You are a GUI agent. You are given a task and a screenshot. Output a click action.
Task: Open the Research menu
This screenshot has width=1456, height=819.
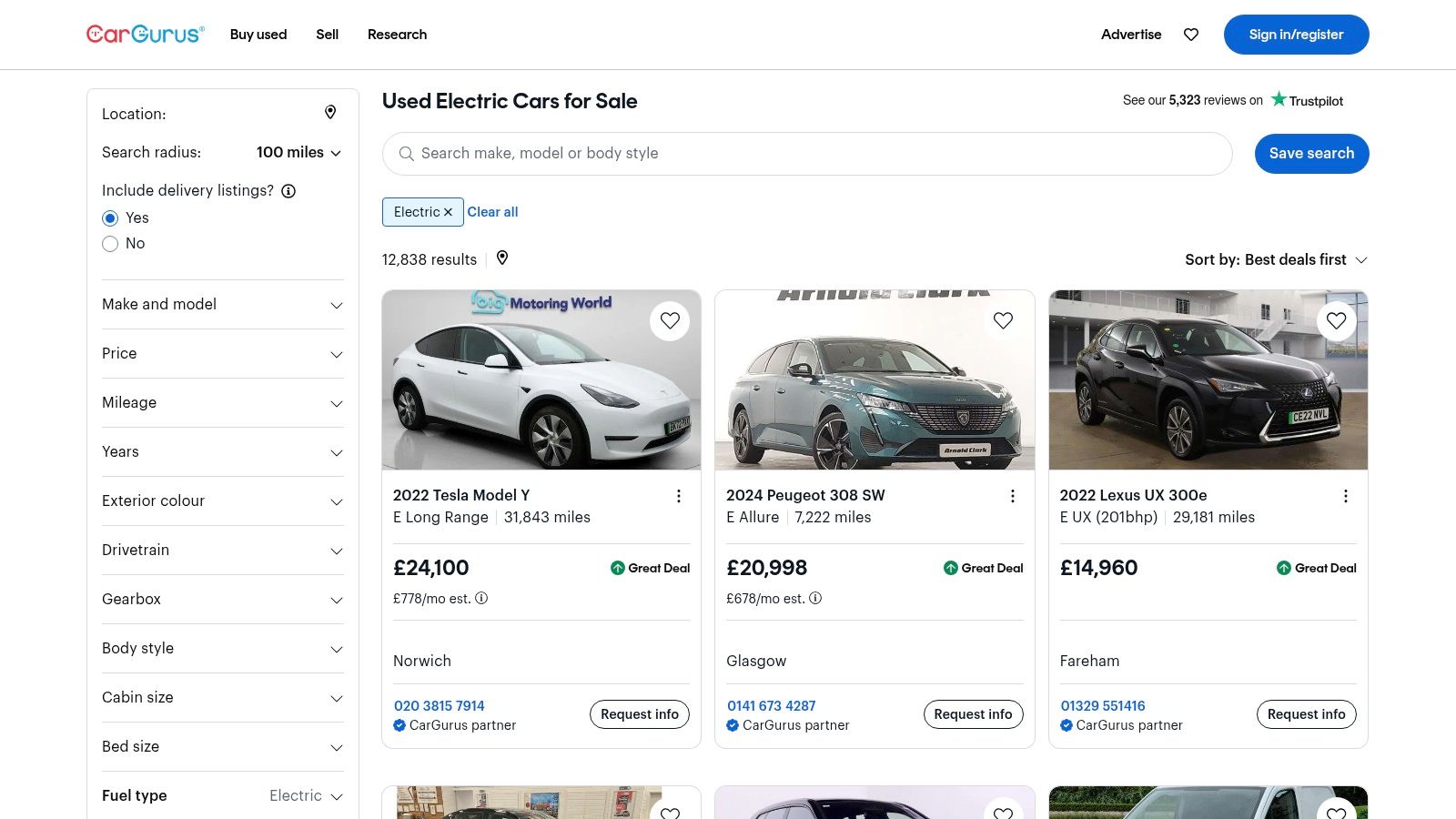397,35
